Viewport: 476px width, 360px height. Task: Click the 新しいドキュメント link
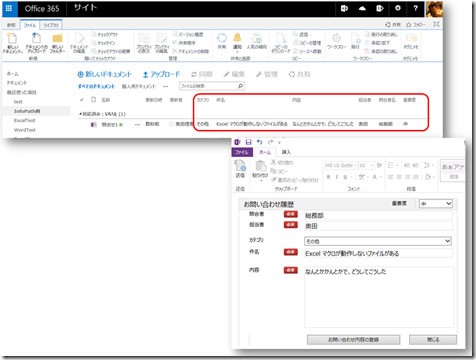tap(105, 74)
